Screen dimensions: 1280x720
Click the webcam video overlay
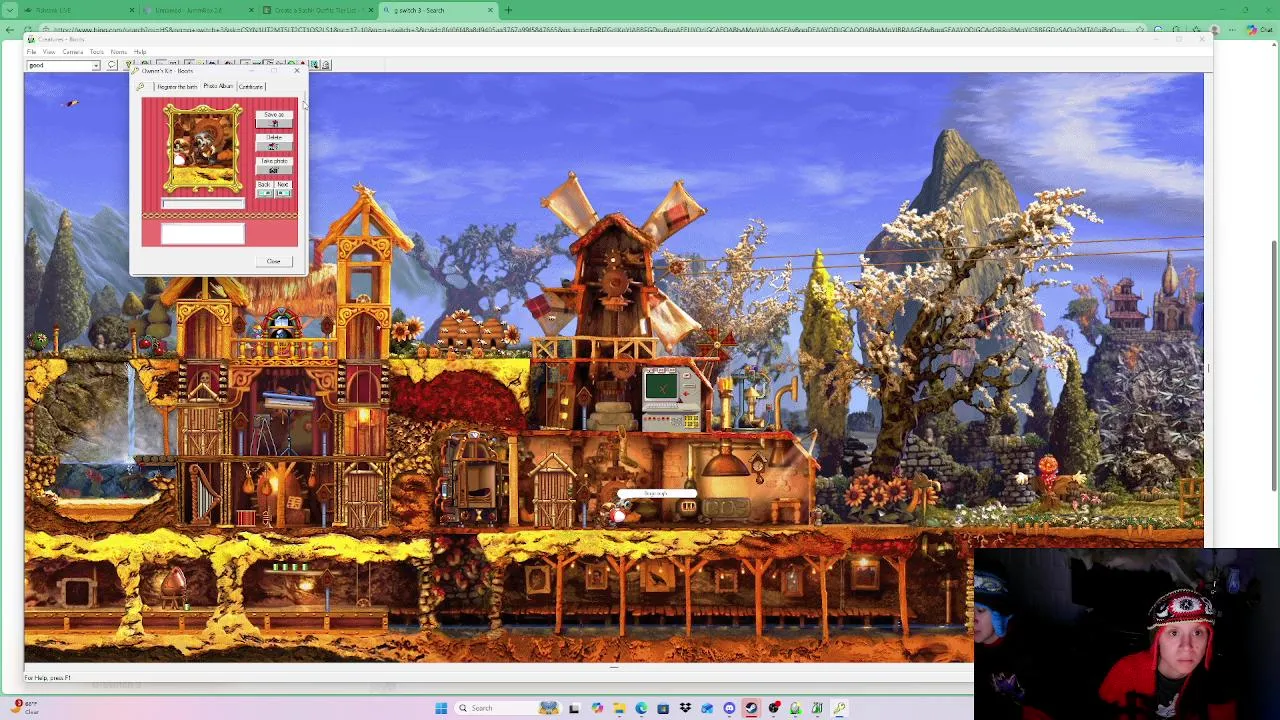click(x=1126, y=634)
